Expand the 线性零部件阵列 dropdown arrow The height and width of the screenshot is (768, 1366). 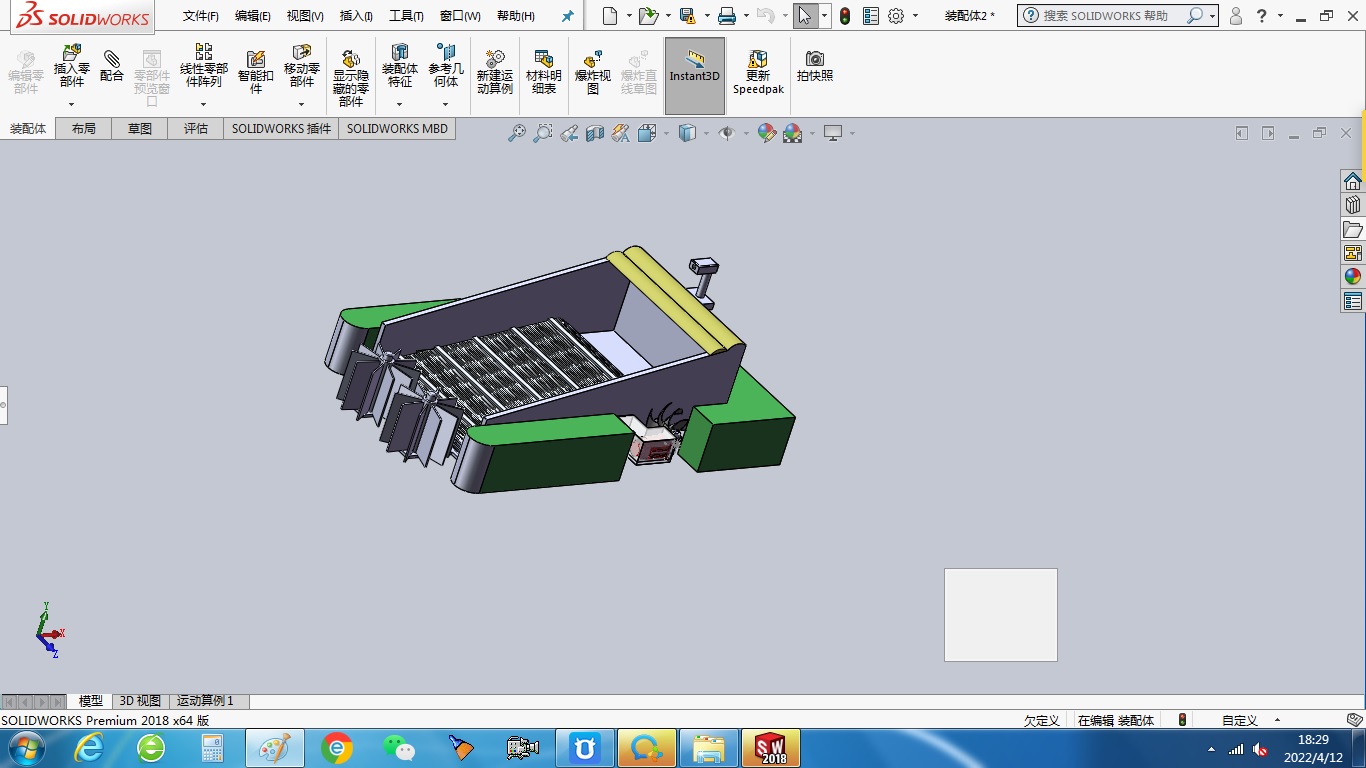203,104
